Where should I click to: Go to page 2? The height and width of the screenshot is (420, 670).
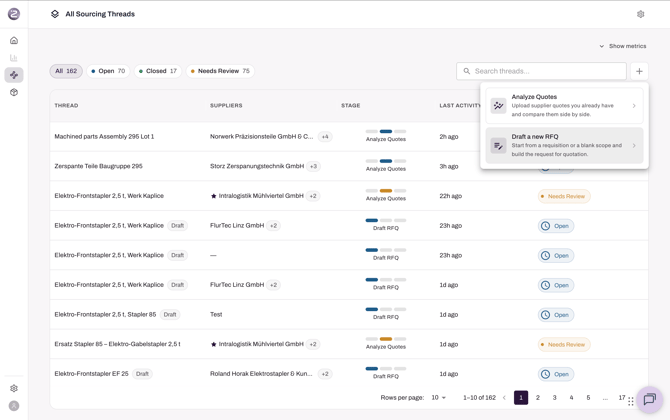(x=538, y=397)
